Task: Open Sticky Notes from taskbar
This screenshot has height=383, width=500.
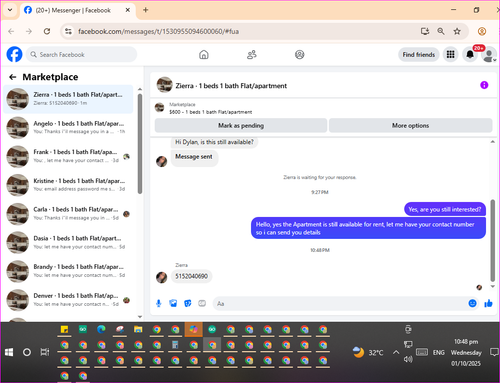Action: (64, 330)
